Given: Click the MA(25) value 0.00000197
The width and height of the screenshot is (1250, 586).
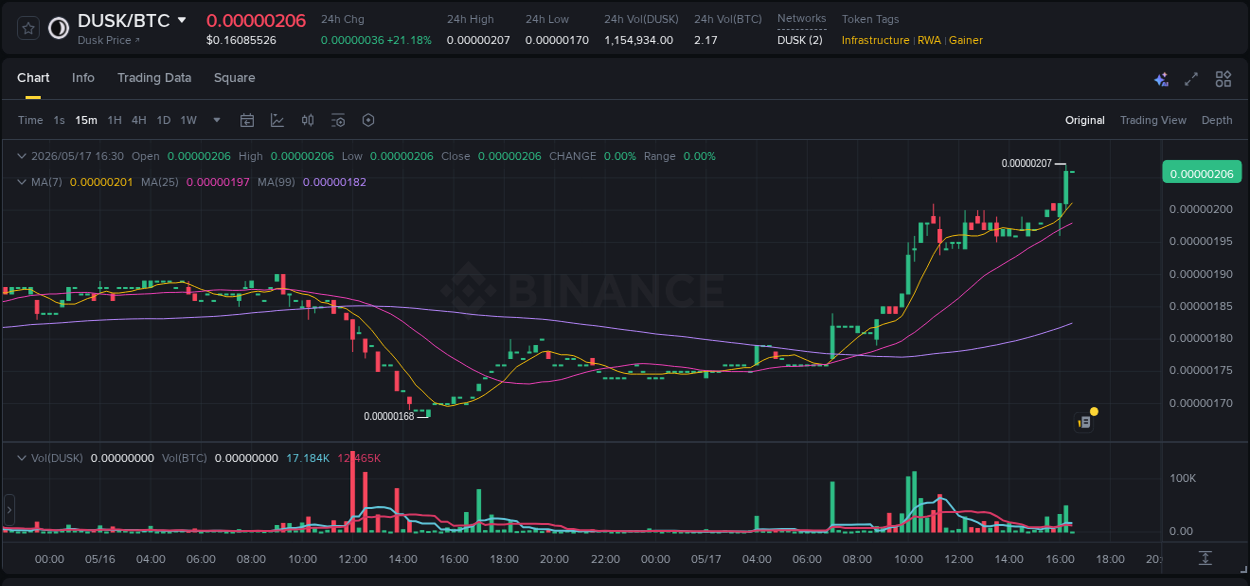Looking at the screenshot, I should click(218, 182).
